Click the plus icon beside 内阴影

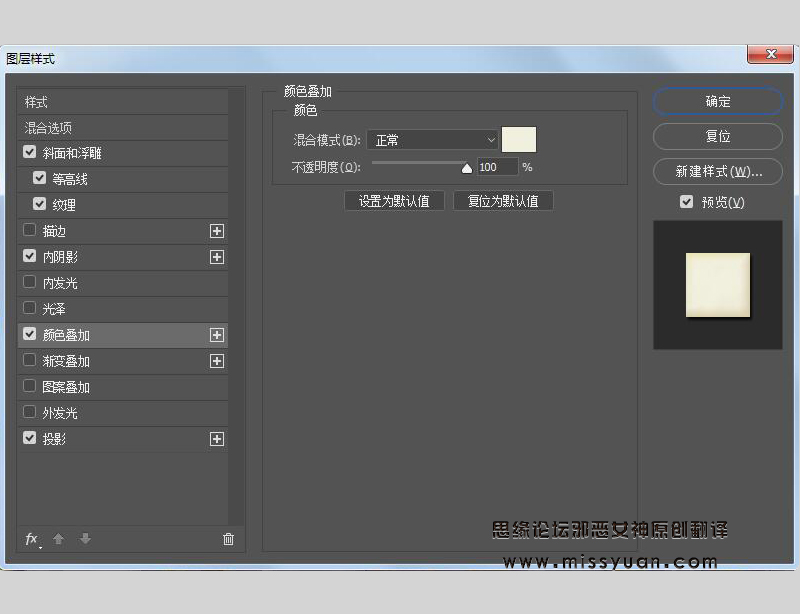point(217,257)
